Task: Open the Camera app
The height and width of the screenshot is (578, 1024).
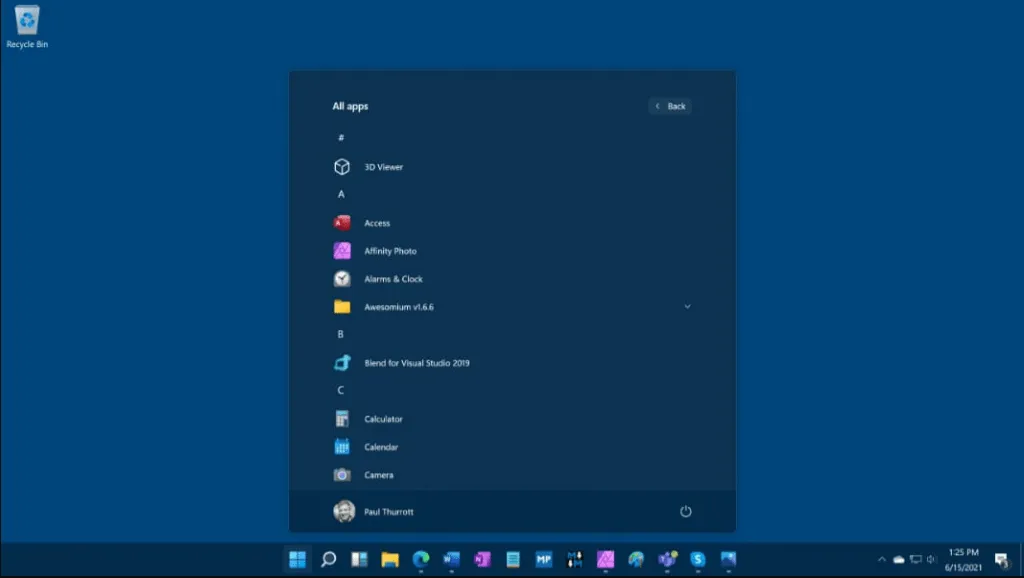Action: coord(378,475)
